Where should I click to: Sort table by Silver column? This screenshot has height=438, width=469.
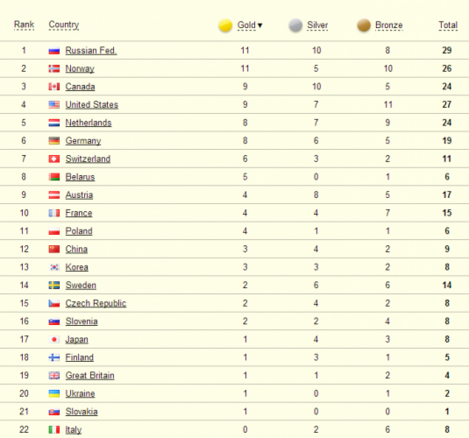coord(317,25)
